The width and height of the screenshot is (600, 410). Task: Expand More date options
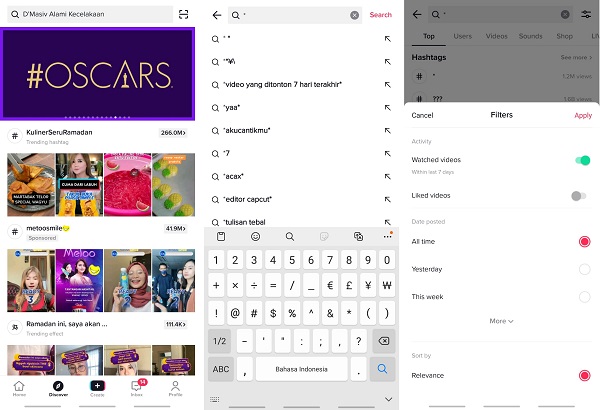point(501,321)
